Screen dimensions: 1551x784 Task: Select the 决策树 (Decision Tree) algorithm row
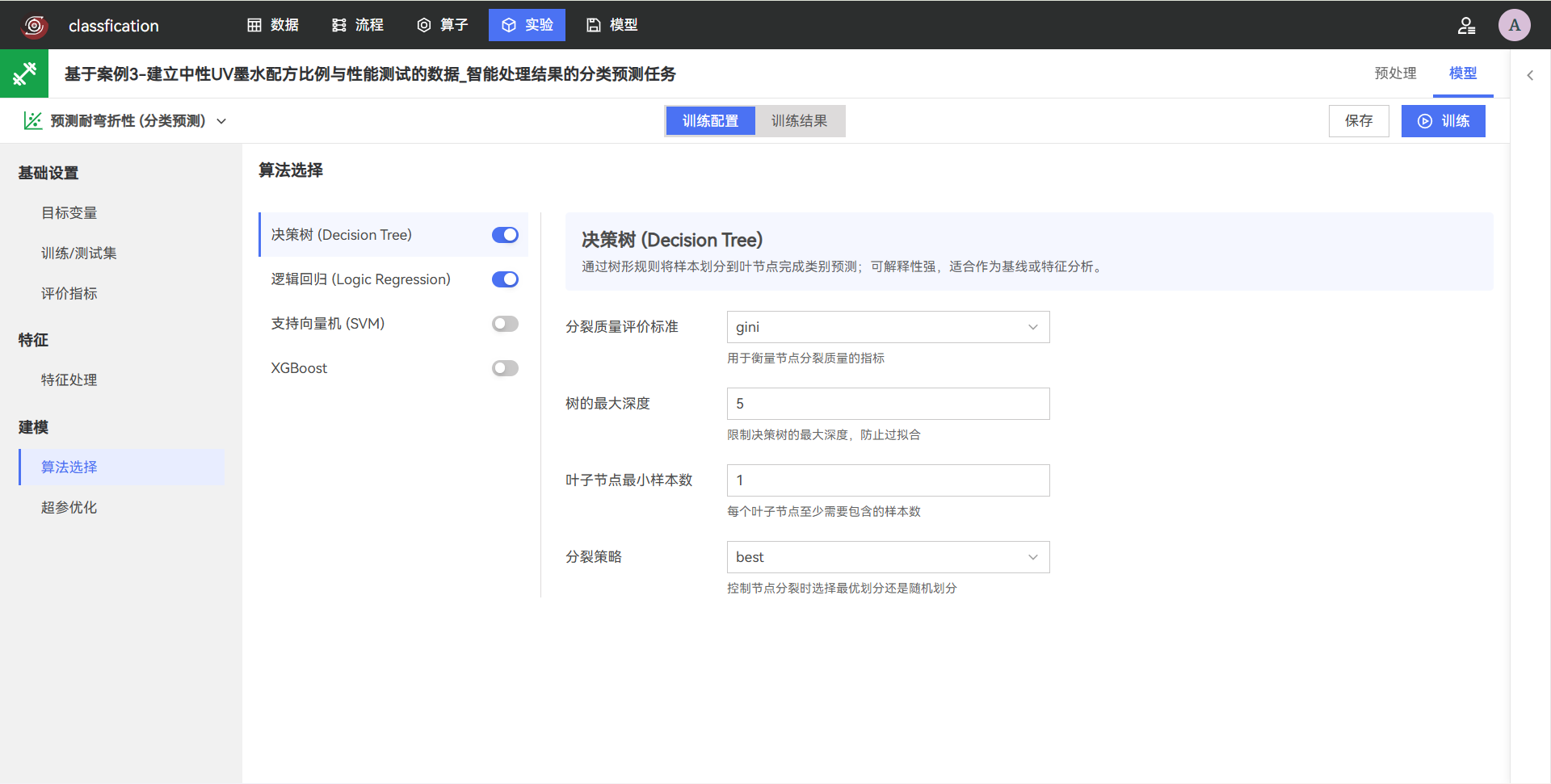coord(393,235)
